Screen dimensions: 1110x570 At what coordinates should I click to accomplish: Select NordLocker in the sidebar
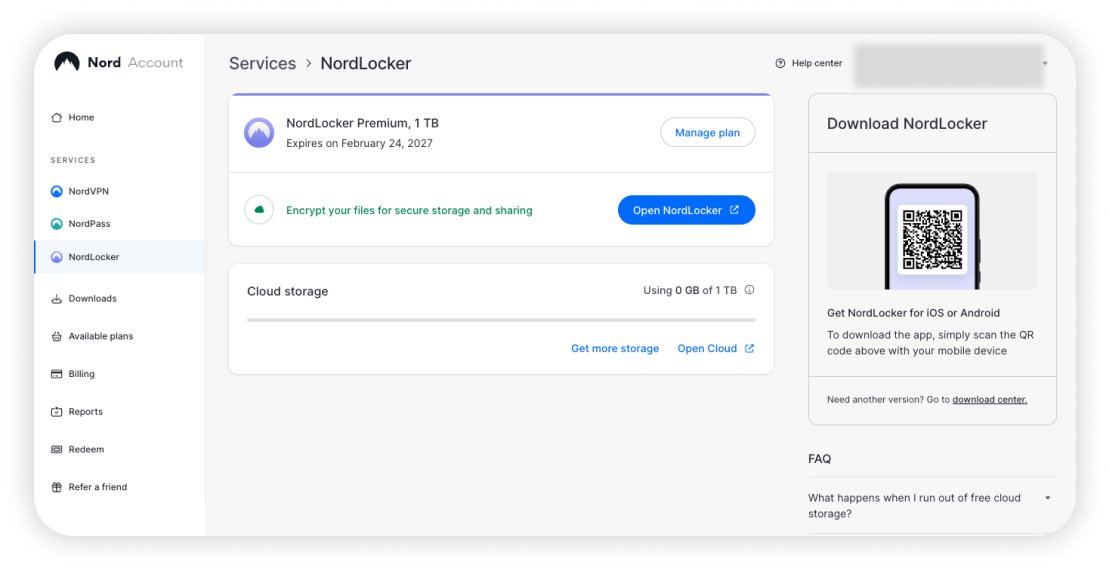pos(120,257)
